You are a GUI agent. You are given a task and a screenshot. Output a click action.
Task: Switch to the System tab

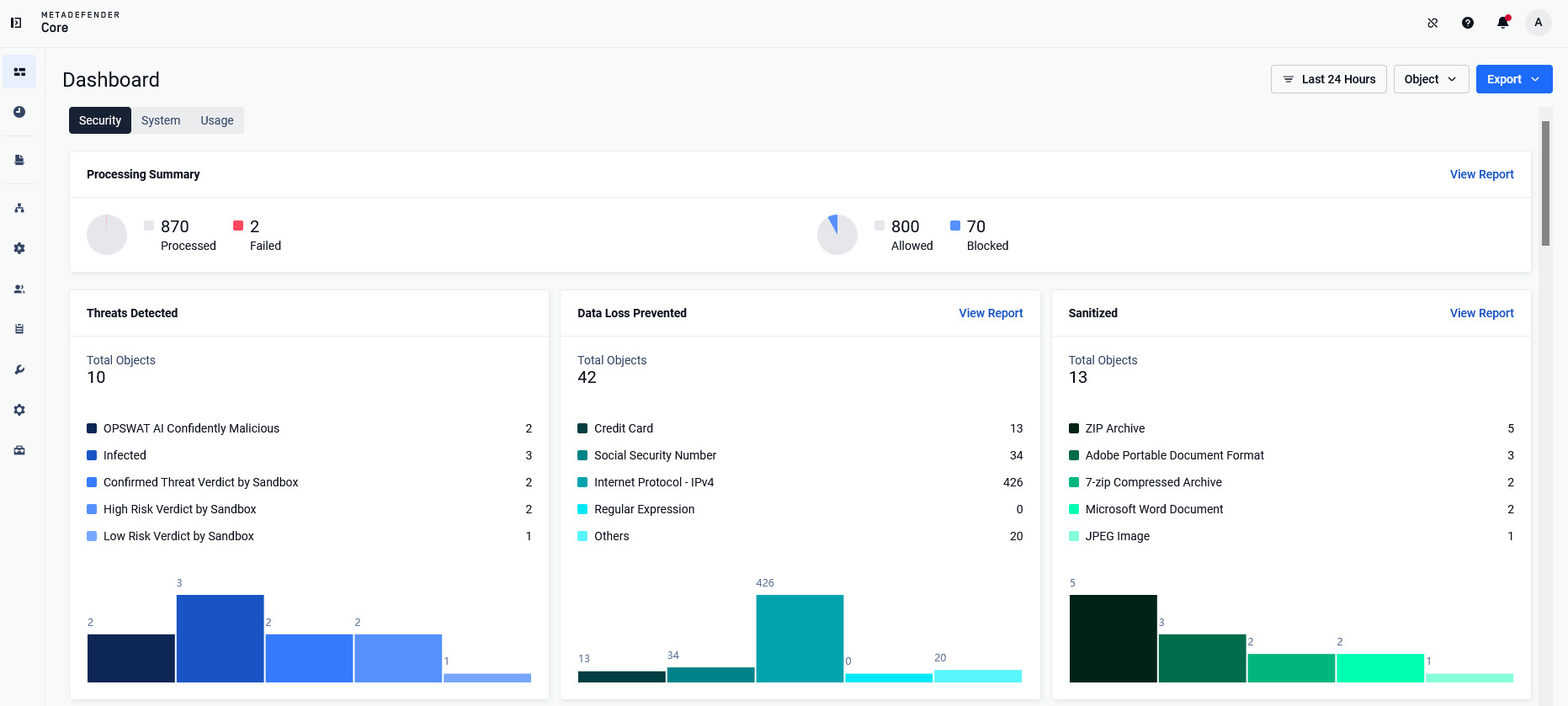161,120
